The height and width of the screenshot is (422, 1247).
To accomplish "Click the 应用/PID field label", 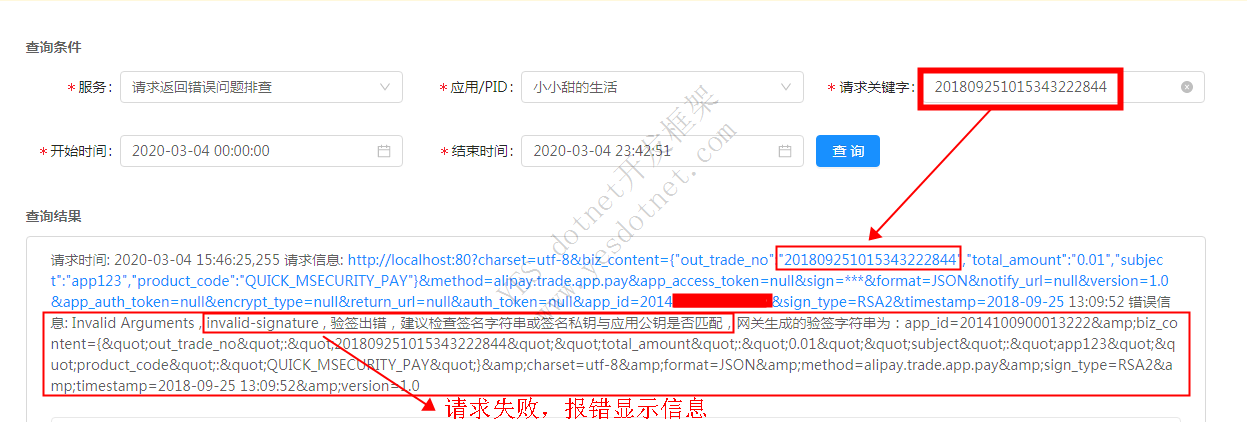I will point(476,87).
